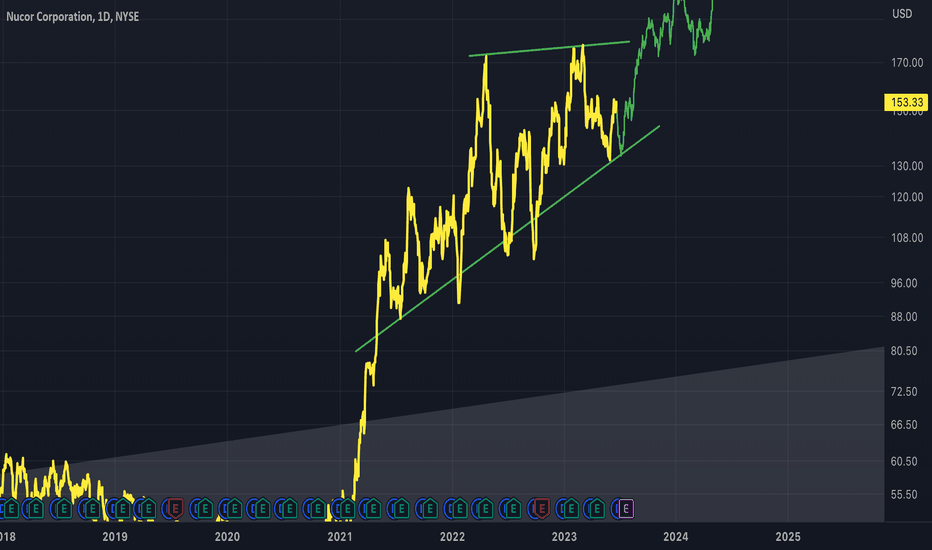Open the red earnings marker in late 2022

click(x=541, y=509)
